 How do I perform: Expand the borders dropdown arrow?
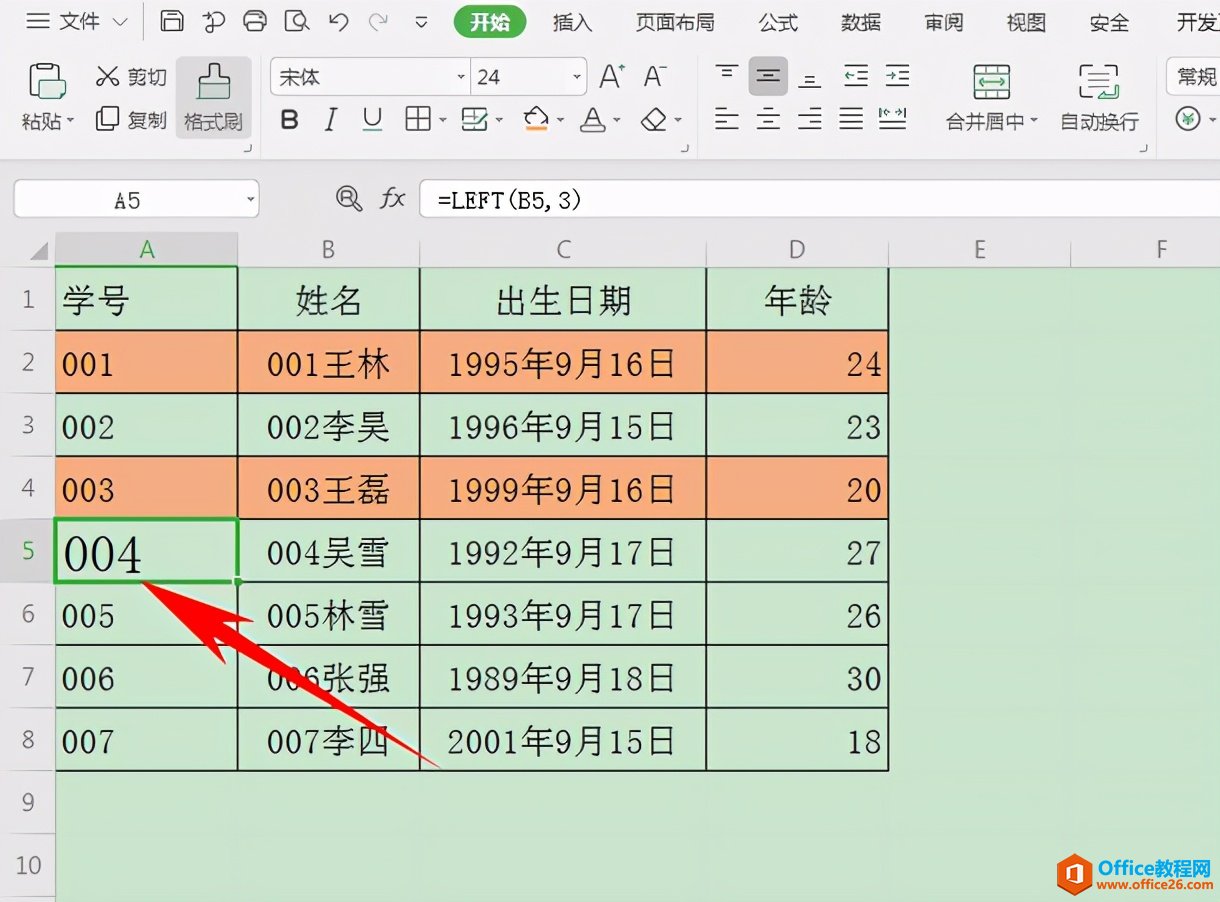tap(442, 121)
